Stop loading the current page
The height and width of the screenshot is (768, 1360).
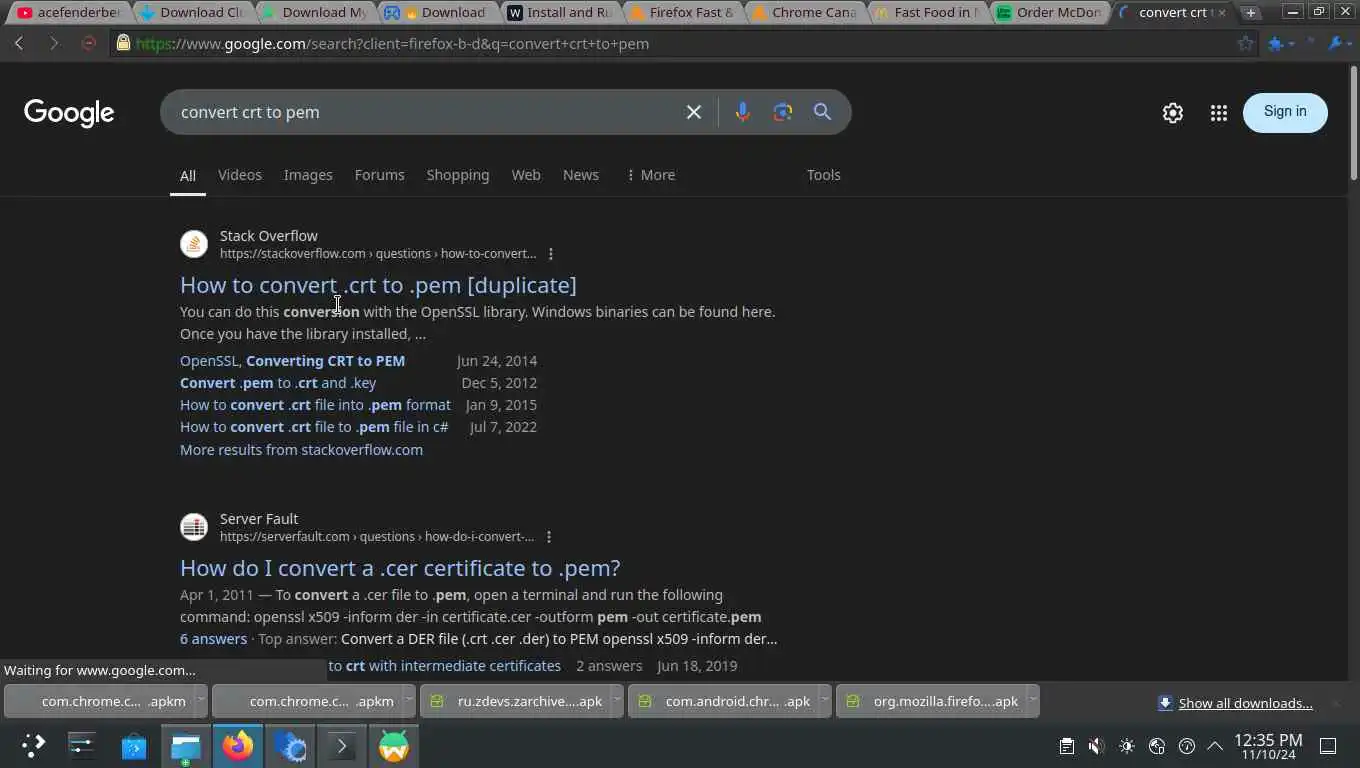[89, 43]
